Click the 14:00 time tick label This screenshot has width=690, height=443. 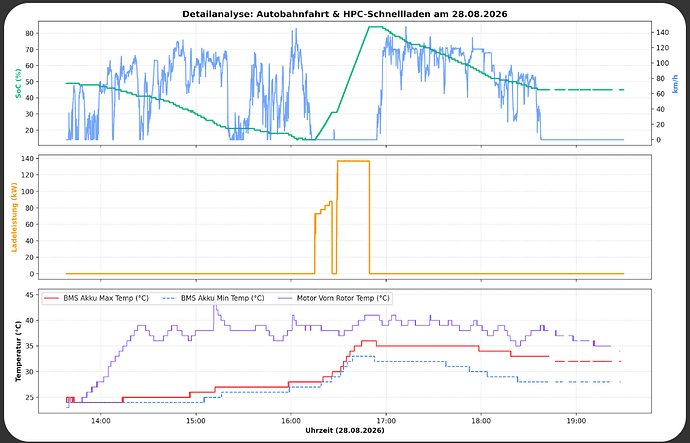point(100,421)
